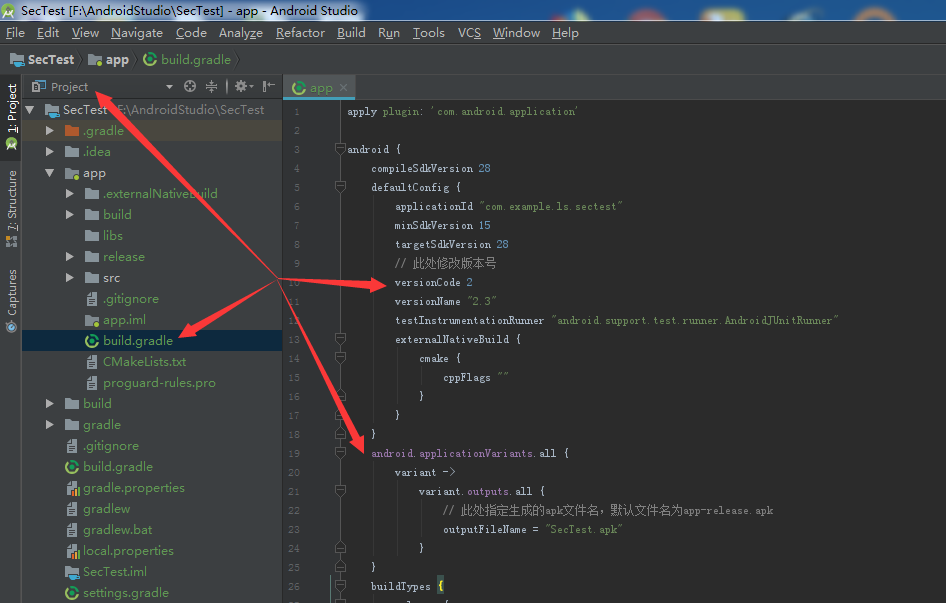Image resolution: width=946 pixels, height=603 pixels.
Task: Hide the Project tool window panel
Action: coord(266,87)
